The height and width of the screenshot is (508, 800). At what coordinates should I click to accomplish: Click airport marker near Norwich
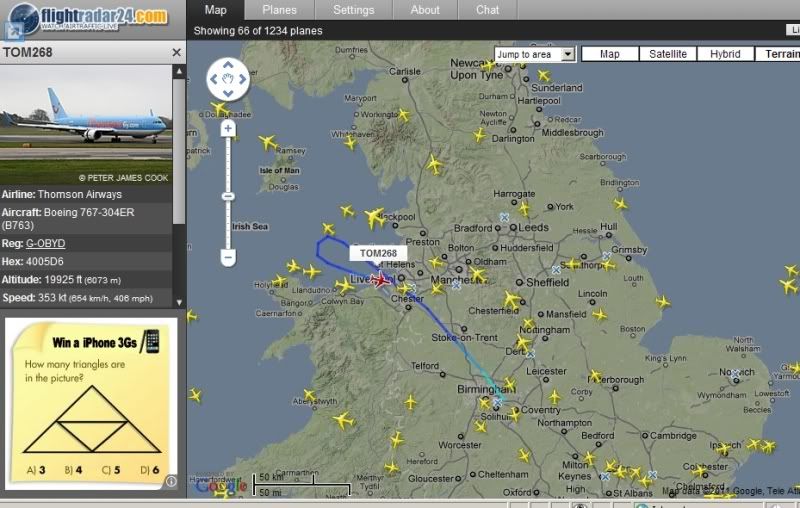click(x=735, y=374)
